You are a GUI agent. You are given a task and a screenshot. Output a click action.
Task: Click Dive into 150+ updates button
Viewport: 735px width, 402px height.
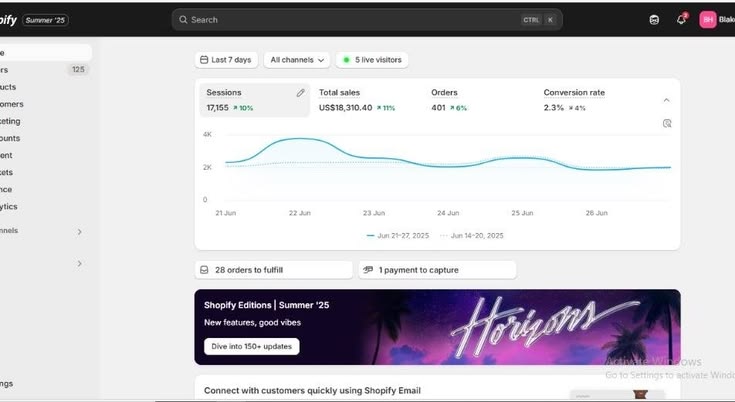252,346
